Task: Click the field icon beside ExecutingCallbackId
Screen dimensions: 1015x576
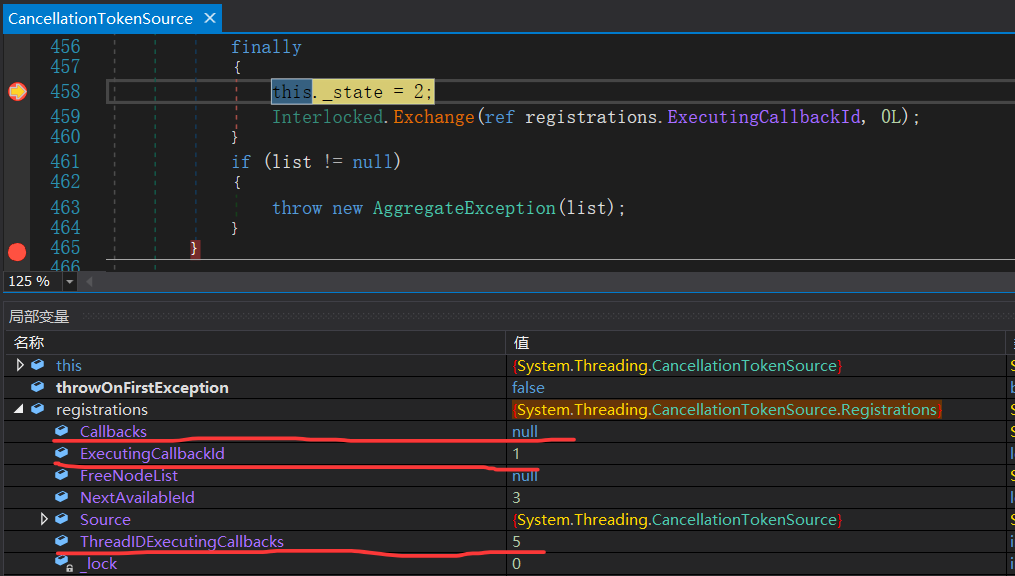Action: point(61,453)
